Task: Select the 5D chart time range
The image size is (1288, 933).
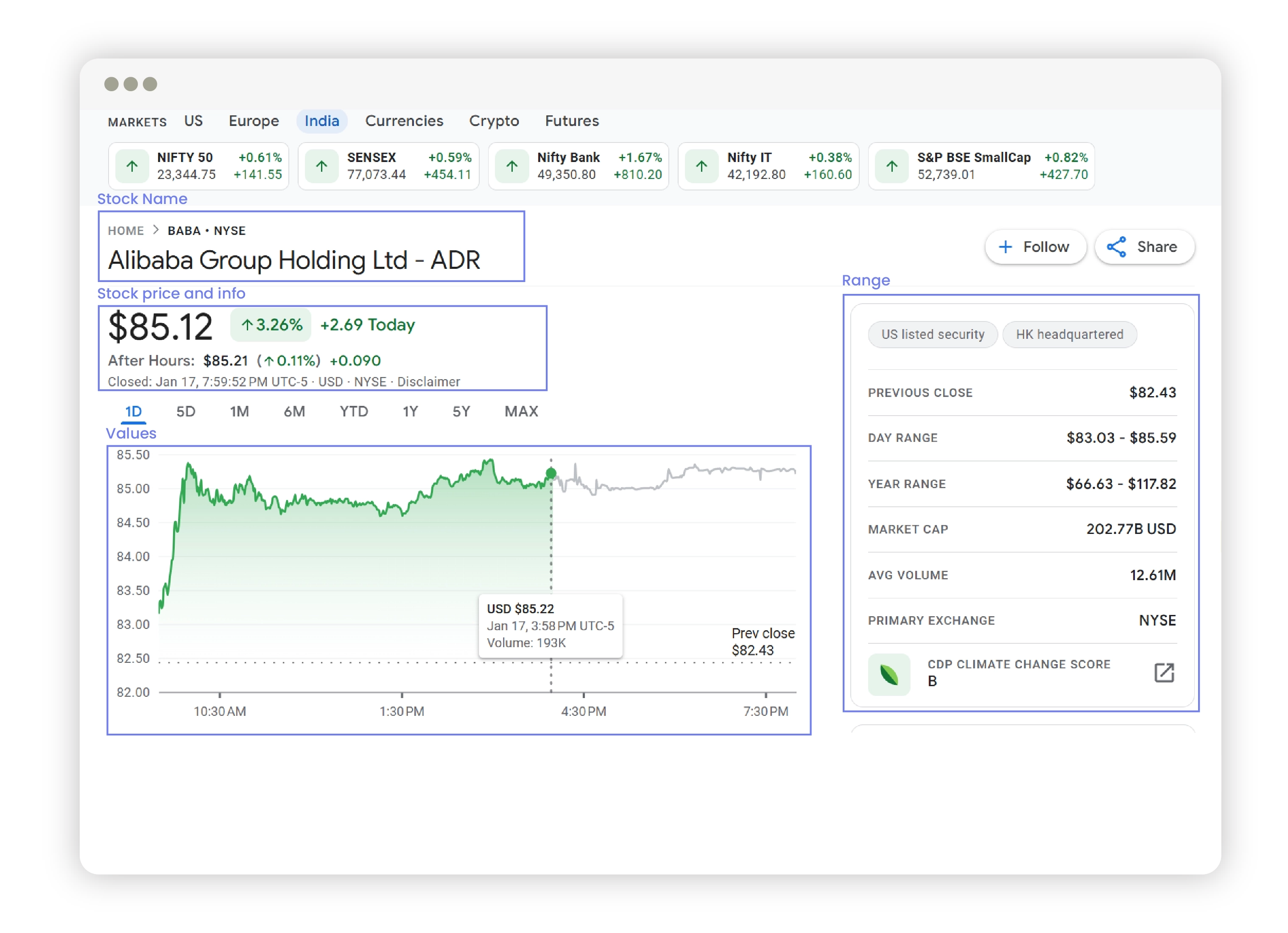Action: 187,411
